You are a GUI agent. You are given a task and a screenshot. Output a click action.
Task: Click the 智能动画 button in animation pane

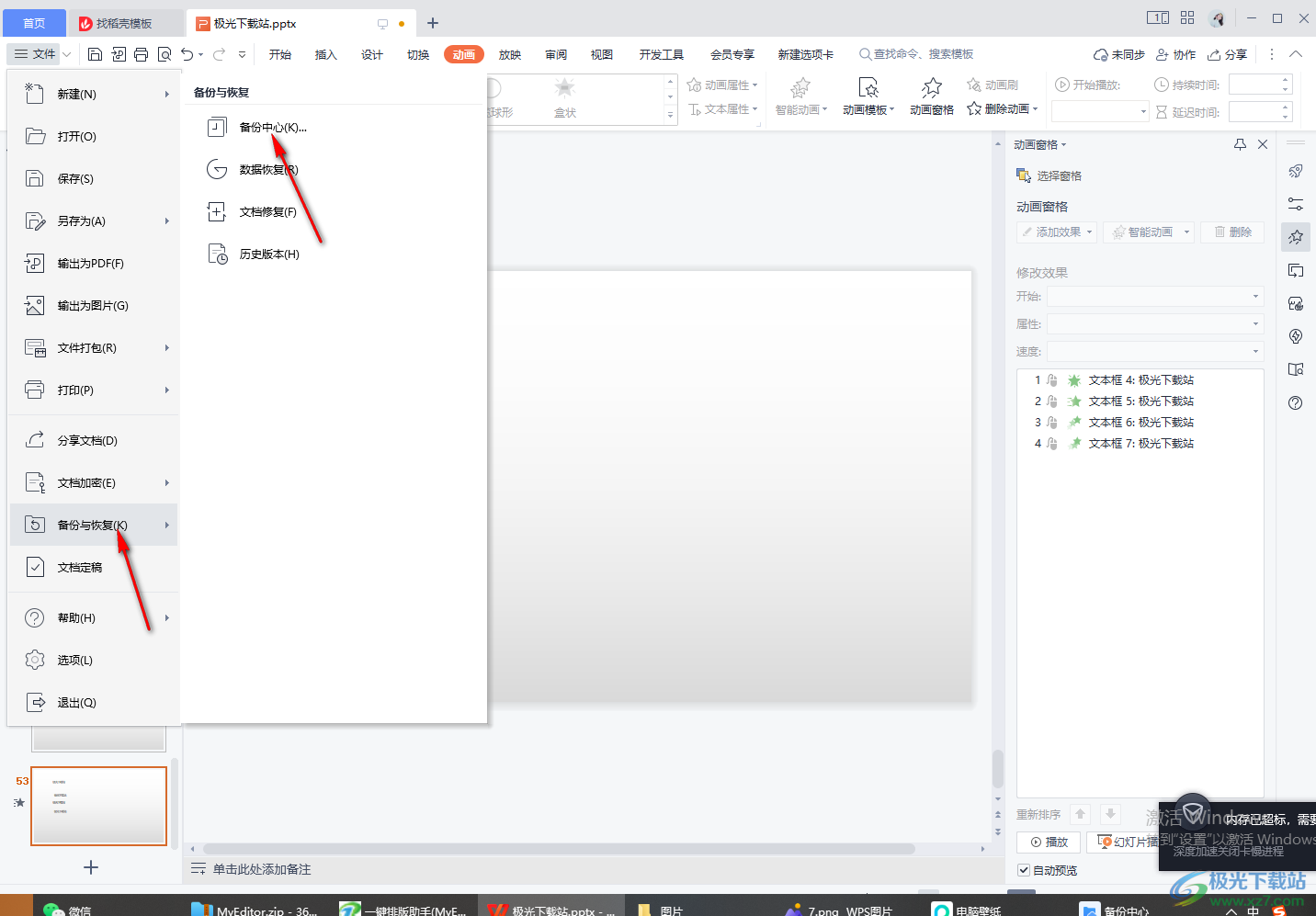coord(1149,232)
